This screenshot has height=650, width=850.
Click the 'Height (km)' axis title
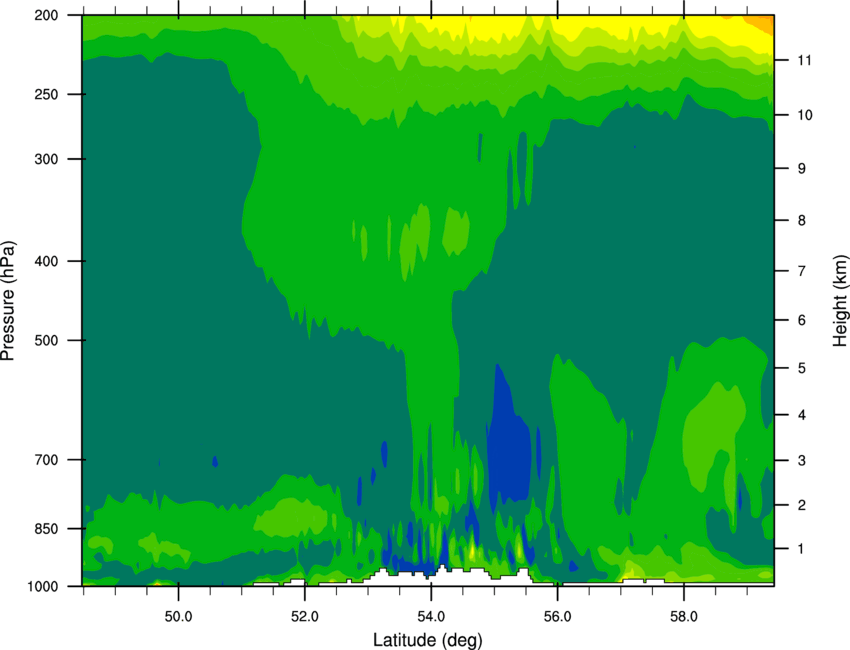(x=840, y=301)
